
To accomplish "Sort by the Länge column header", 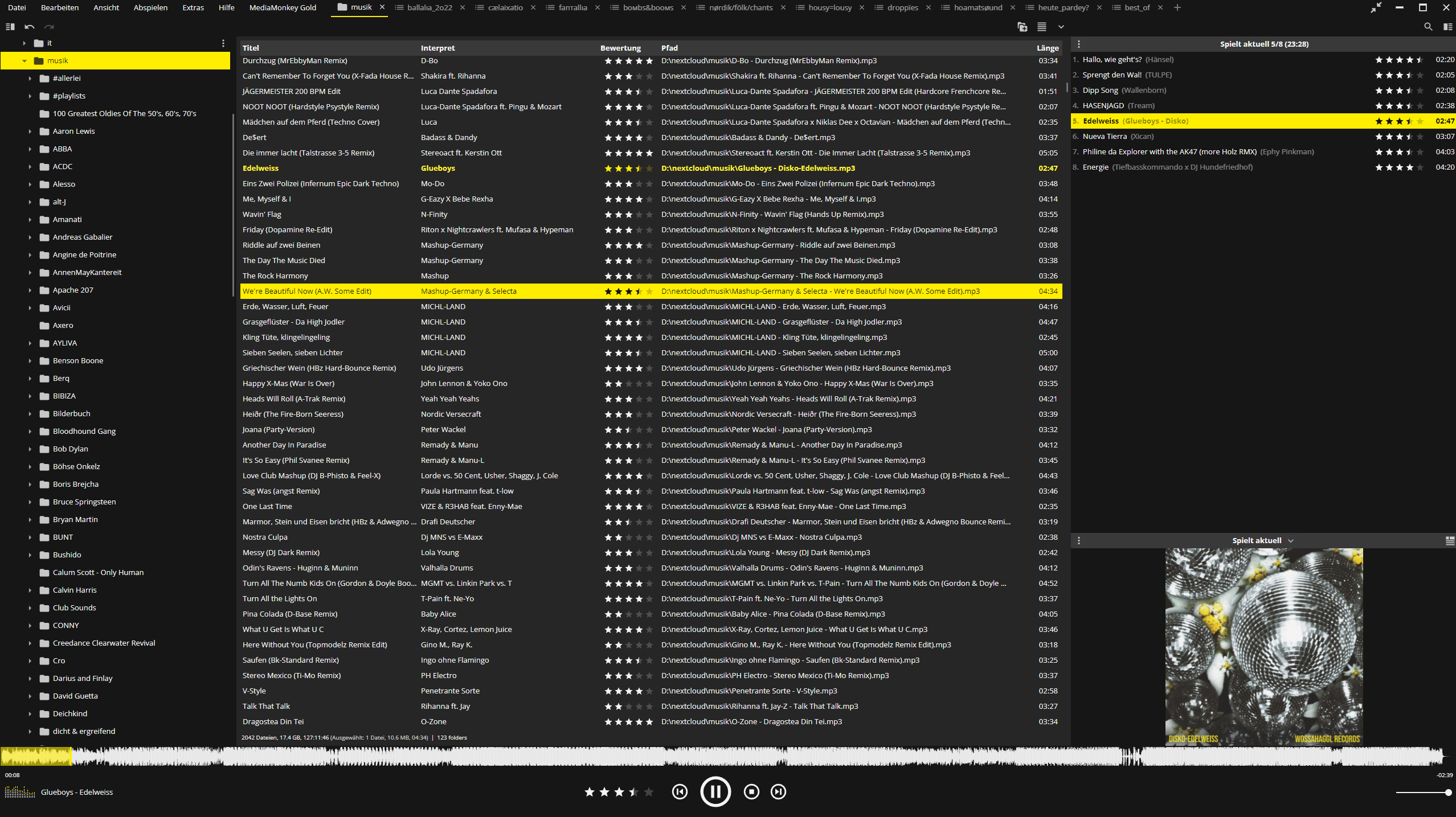I will [x=1048, y=48].
